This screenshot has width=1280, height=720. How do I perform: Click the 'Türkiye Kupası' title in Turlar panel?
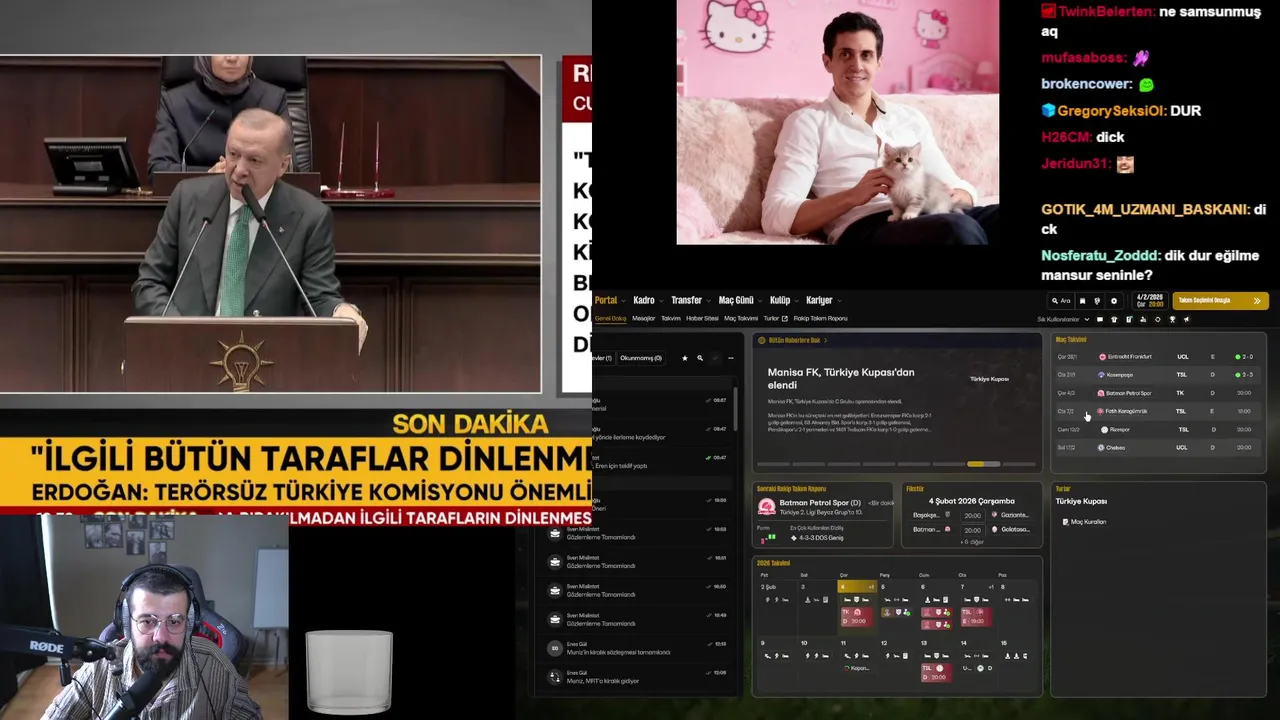[1081, 501]
